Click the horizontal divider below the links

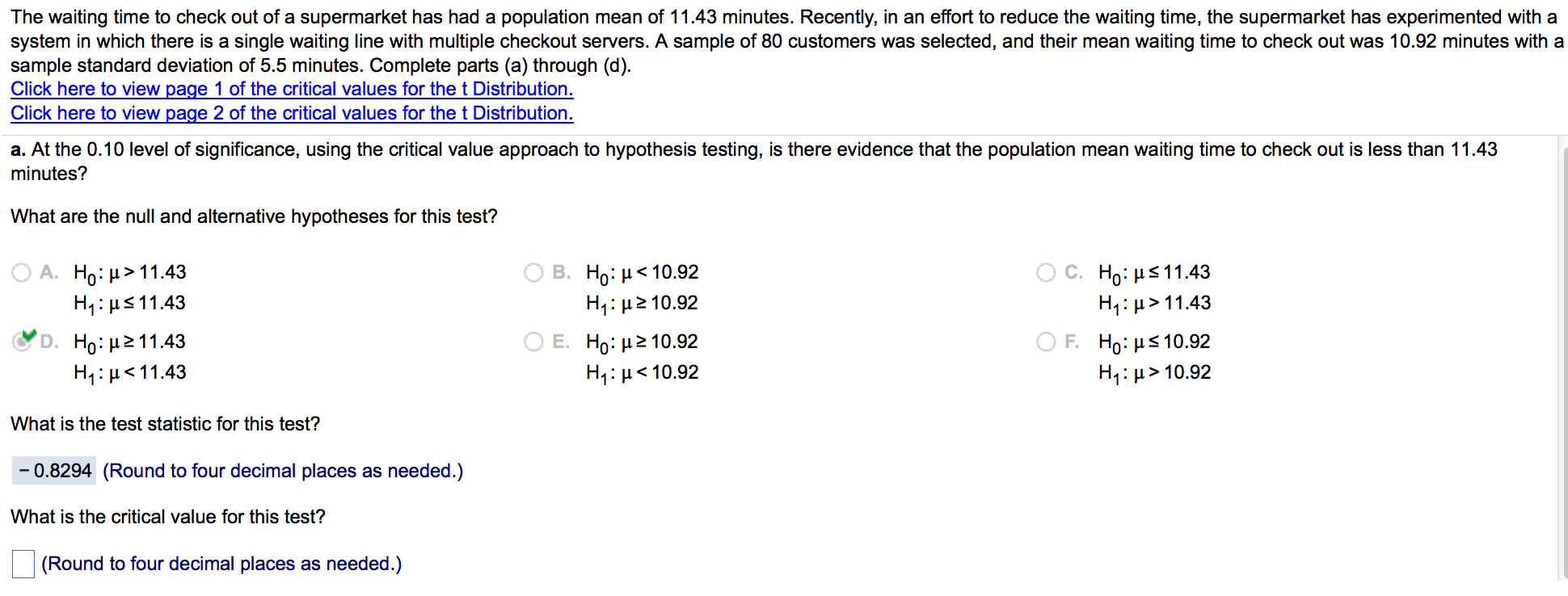(784, 135)
